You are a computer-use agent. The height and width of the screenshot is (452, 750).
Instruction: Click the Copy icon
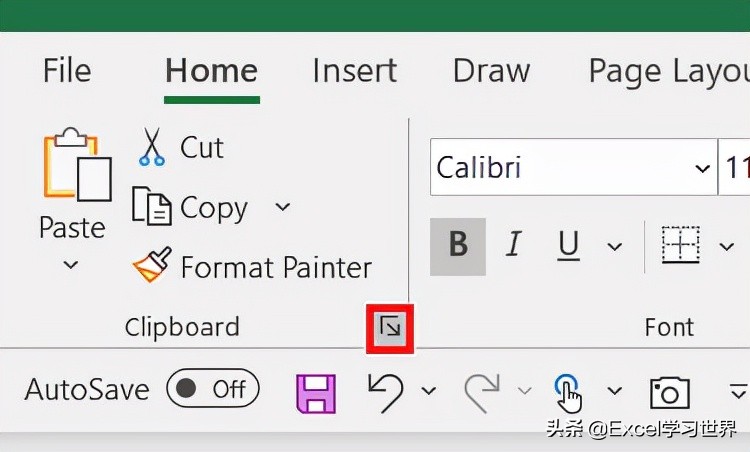click(153, 207)
